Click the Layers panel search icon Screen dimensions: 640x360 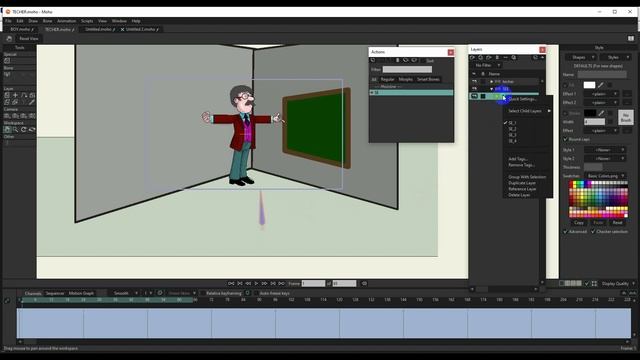514,58
